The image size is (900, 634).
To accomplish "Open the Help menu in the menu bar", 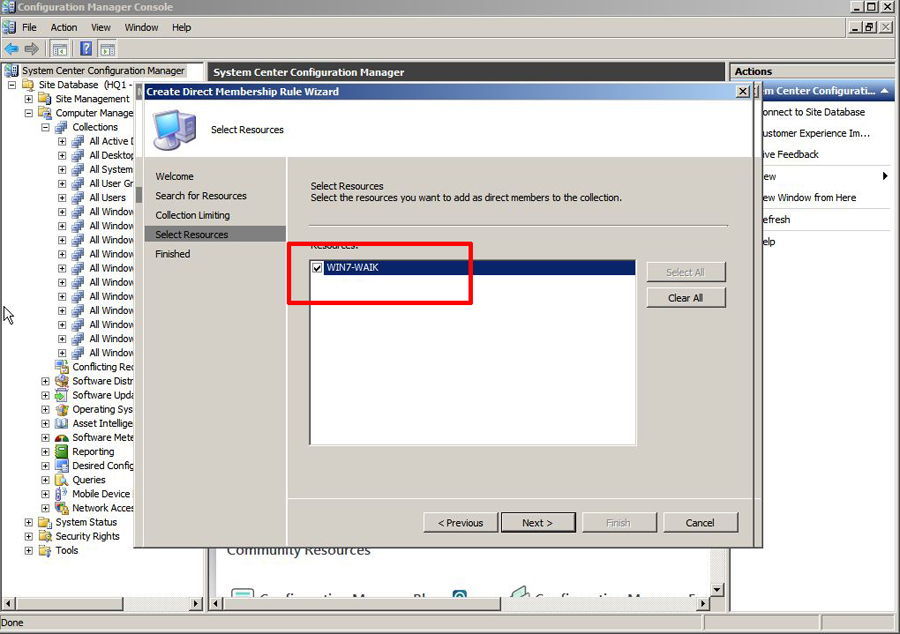I will pyautogui.click(x=181, y=28).
